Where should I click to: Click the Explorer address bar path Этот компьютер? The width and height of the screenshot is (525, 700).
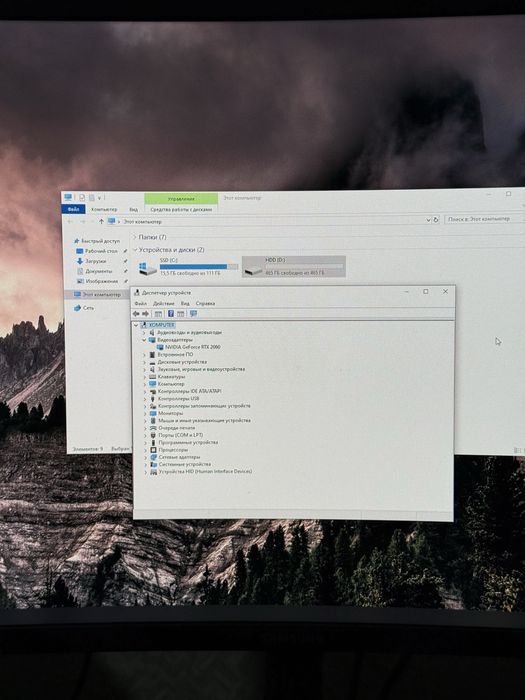pos(142,222)
